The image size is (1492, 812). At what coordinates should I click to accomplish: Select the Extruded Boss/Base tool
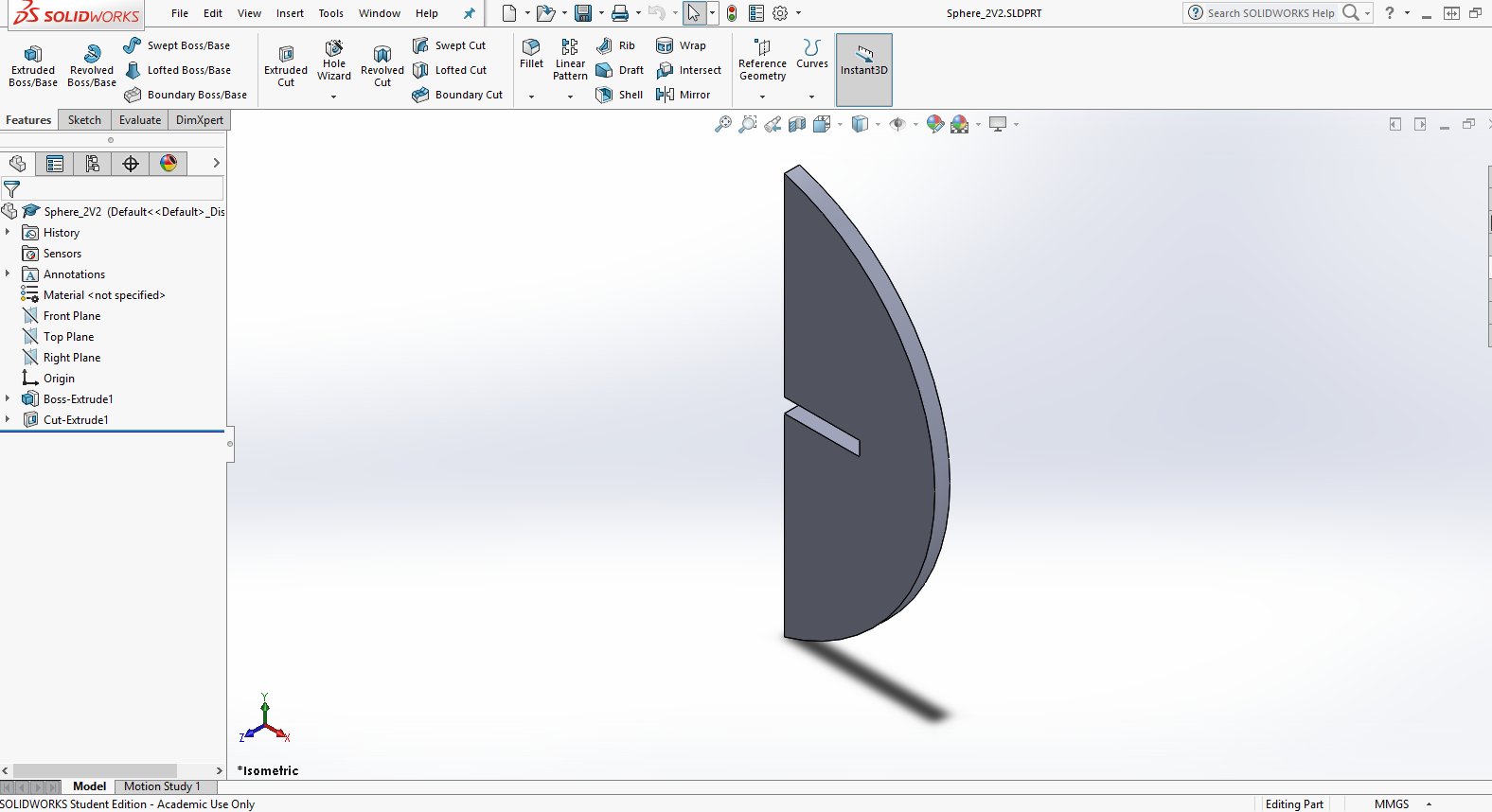pyautogui.click(x=33, y=64)
